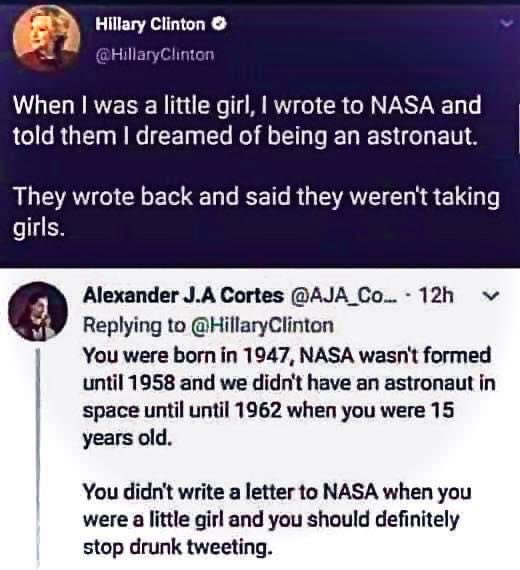
Task: Click the 'They wrote back' tweet paragraph
Action: coord(256,212)
